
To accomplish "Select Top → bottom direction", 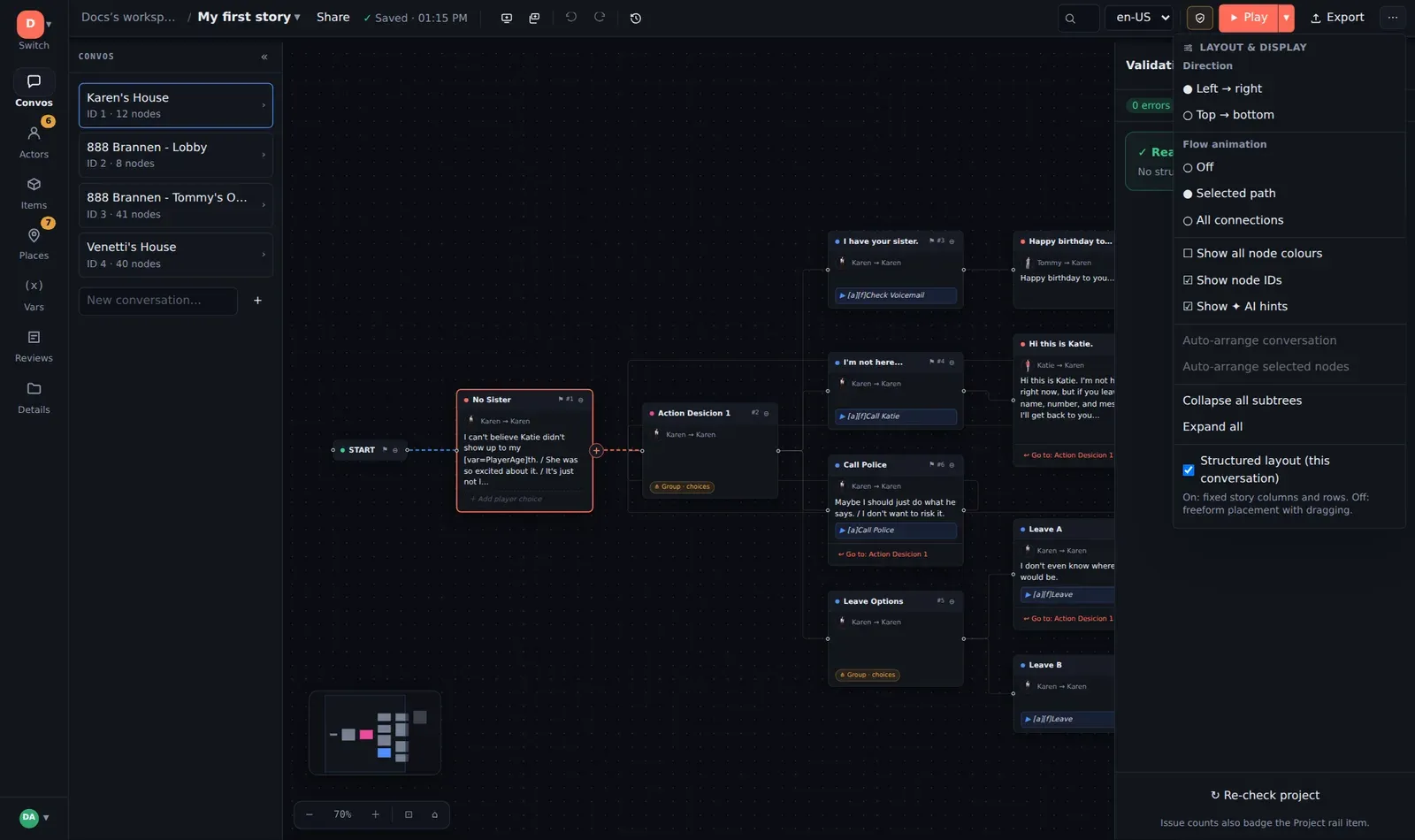I will pyautogui.click(x=1228, y=115).
